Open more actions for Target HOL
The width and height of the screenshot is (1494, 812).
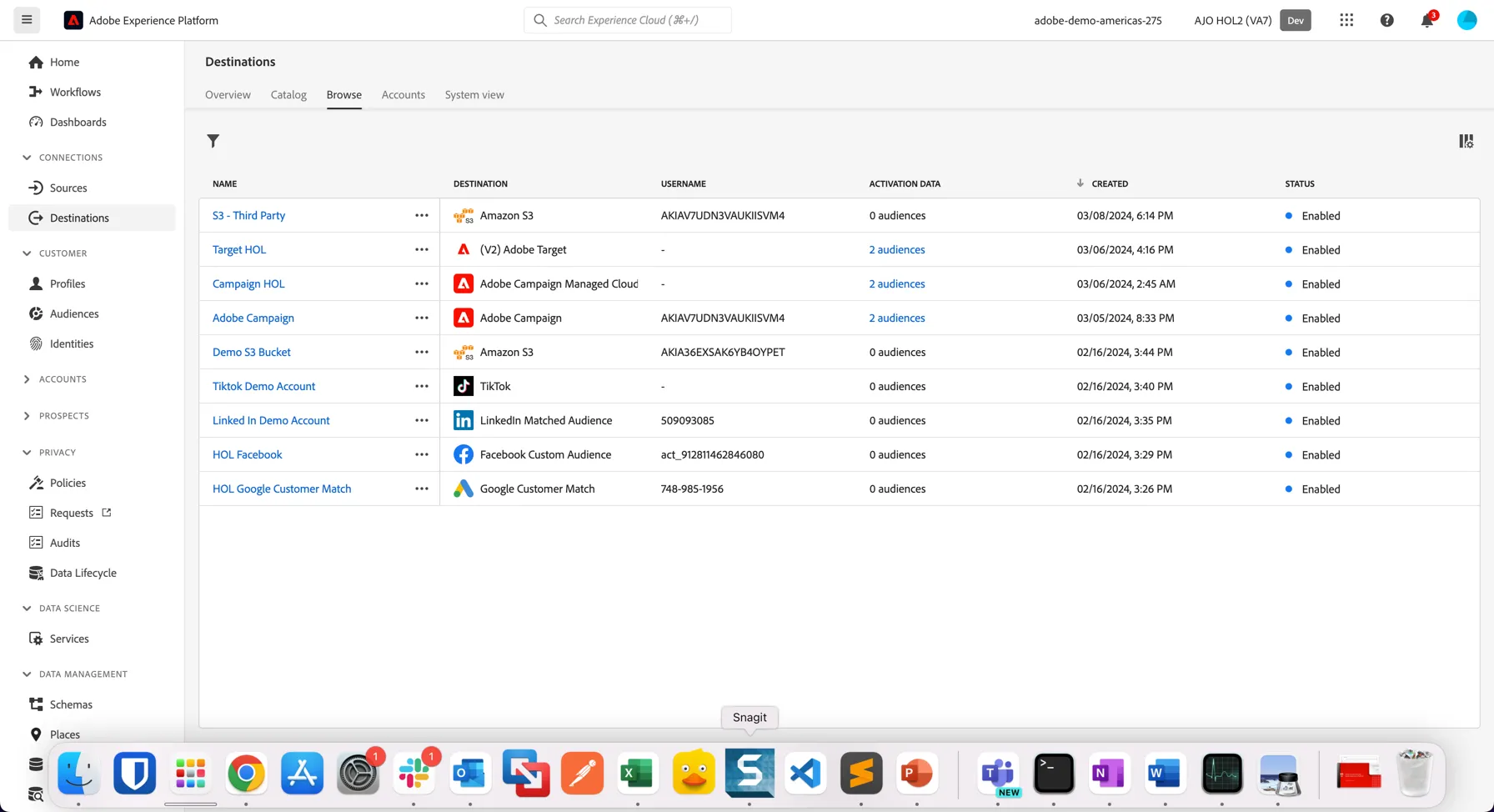422,249
